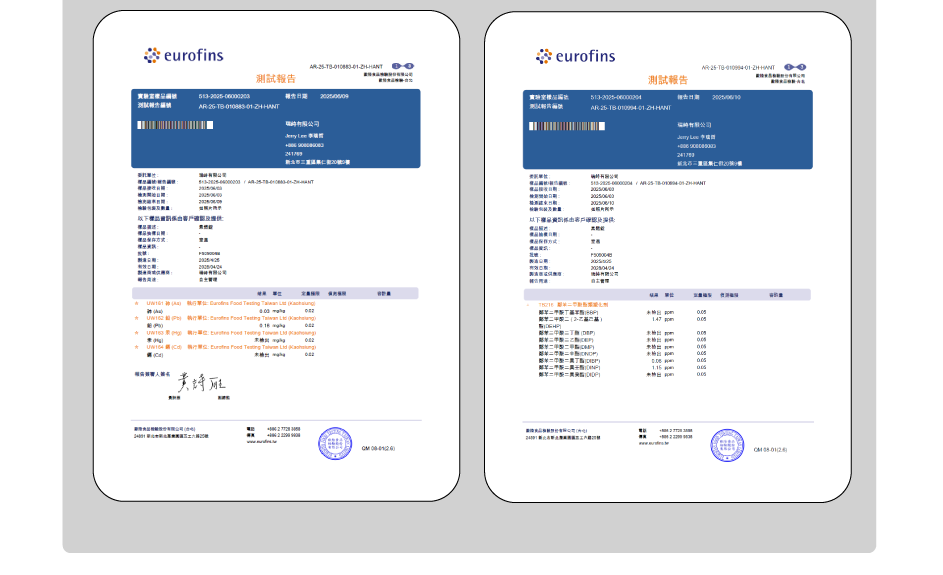Click the orange star beside UW161 row
Viewport: 943px width, 575px height.
tap(137, 301)
